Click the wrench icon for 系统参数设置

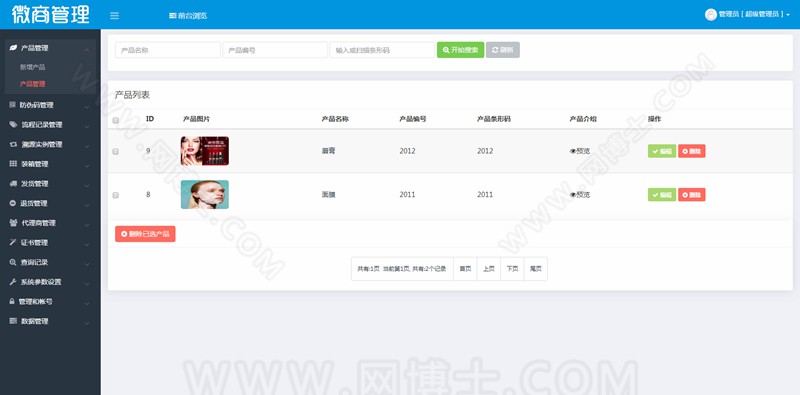pos(13,282)
